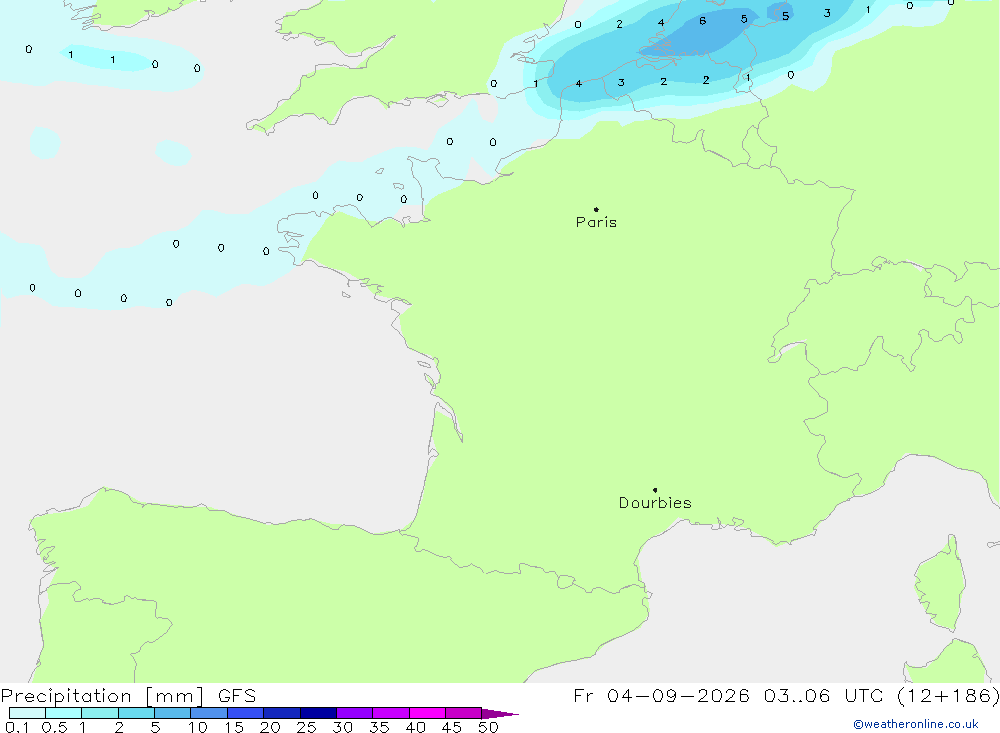Click the legend scale label "0.1"
The image size is (1000, 733).
pyautogui.click(x=17, y=727)
